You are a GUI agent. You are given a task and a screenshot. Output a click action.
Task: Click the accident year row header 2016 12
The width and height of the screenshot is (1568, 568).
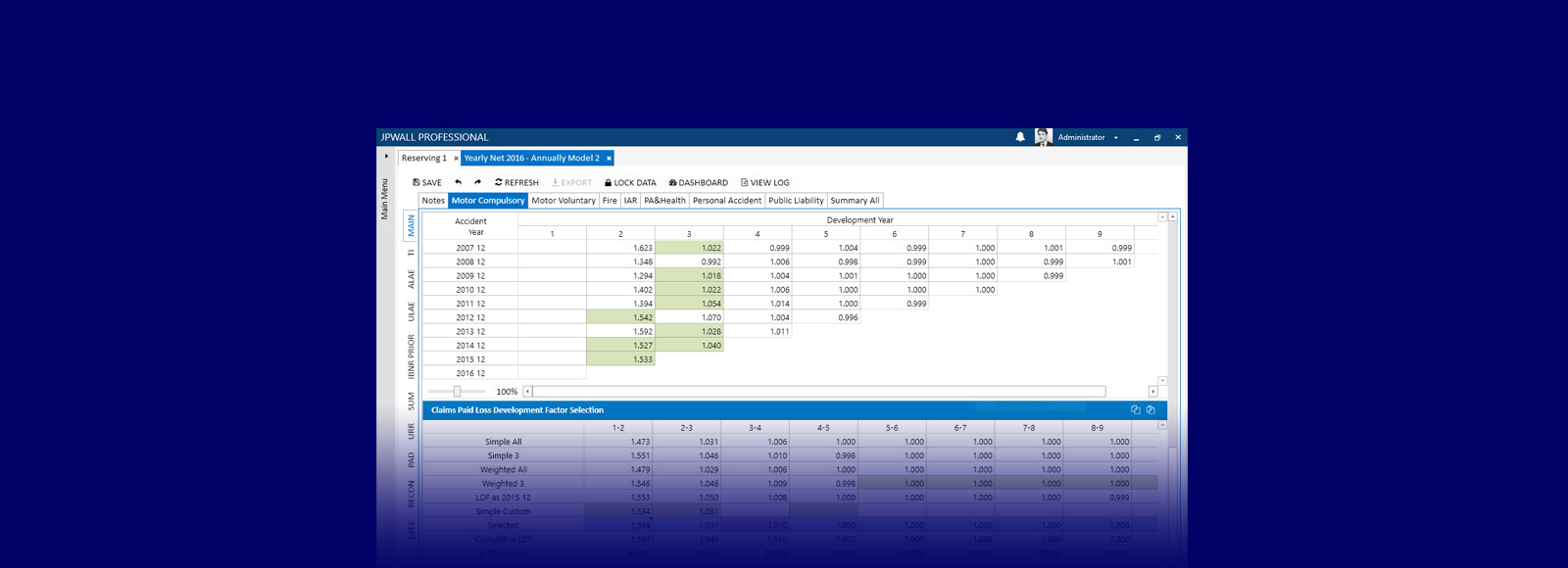coord(470,373)
